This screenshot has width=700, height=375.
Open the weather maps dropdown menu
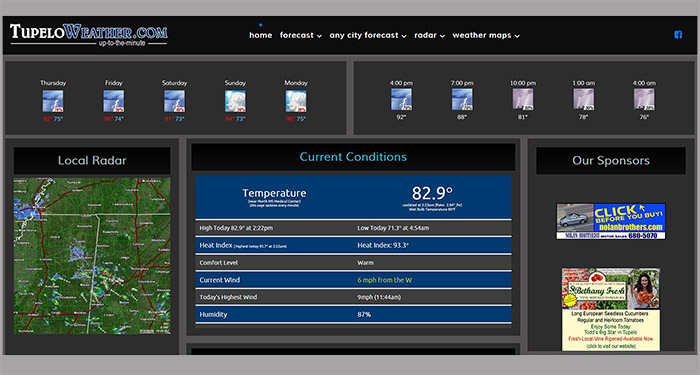486,35
